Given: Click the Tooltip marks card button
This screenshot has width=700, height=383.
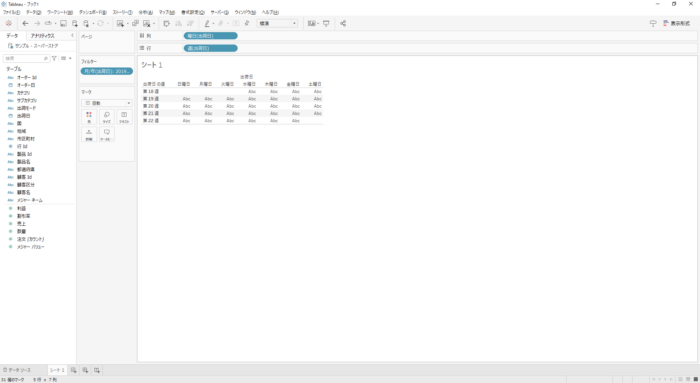Looking at the screenshot, I should click(x=107, y=134).
